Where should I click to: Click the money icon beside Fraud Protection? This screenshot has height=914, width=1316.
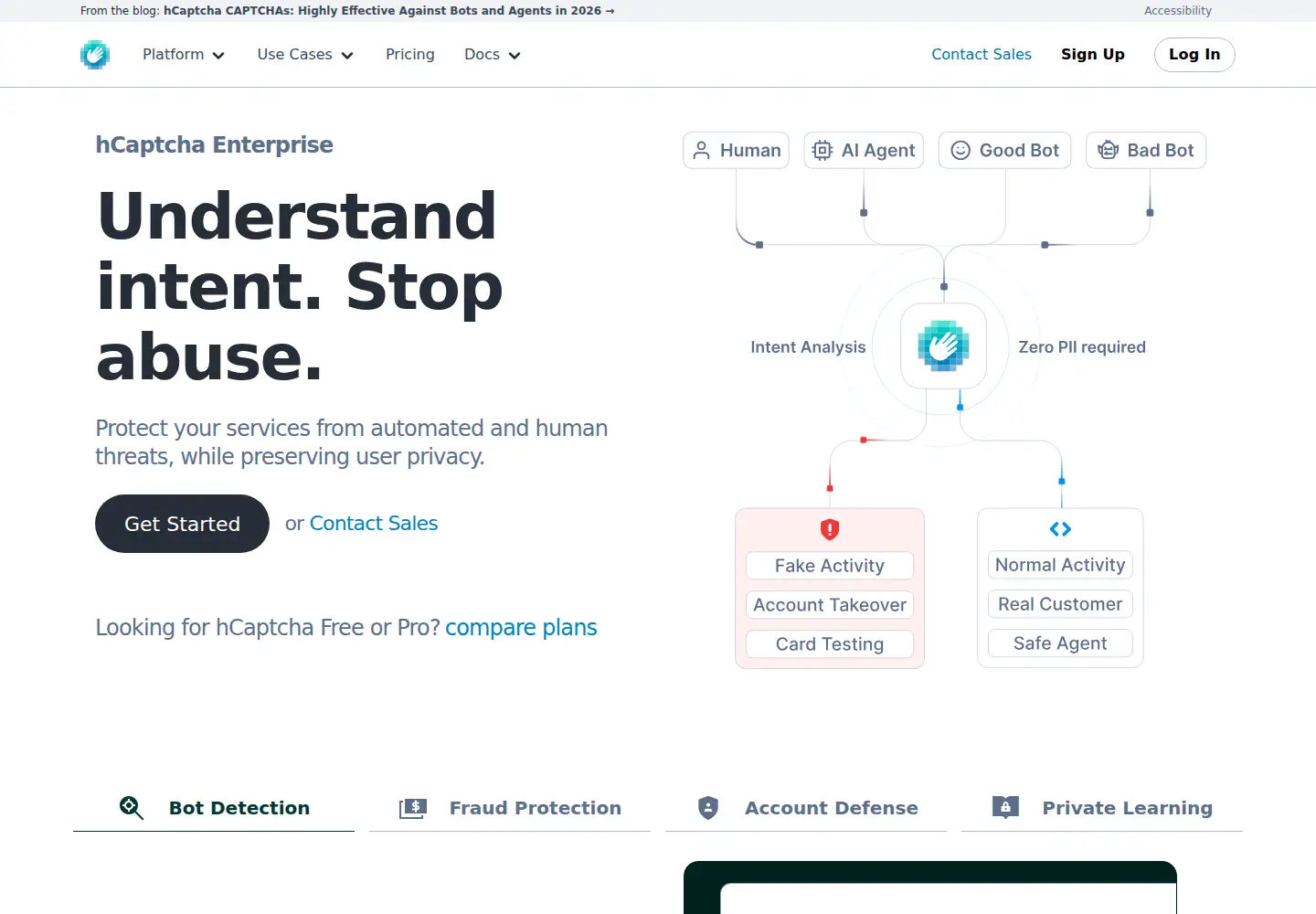click(413, 808)
